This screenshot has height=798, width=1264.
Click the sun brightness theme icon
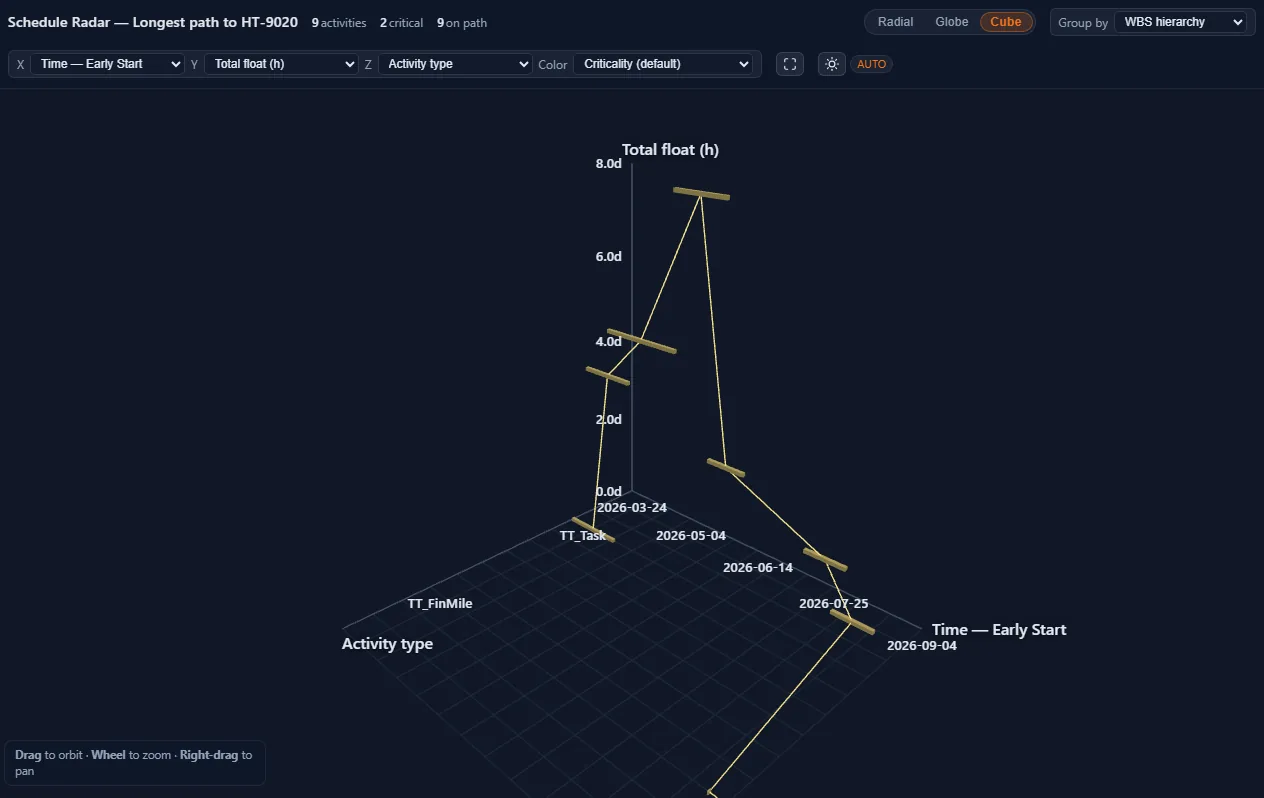831,64
